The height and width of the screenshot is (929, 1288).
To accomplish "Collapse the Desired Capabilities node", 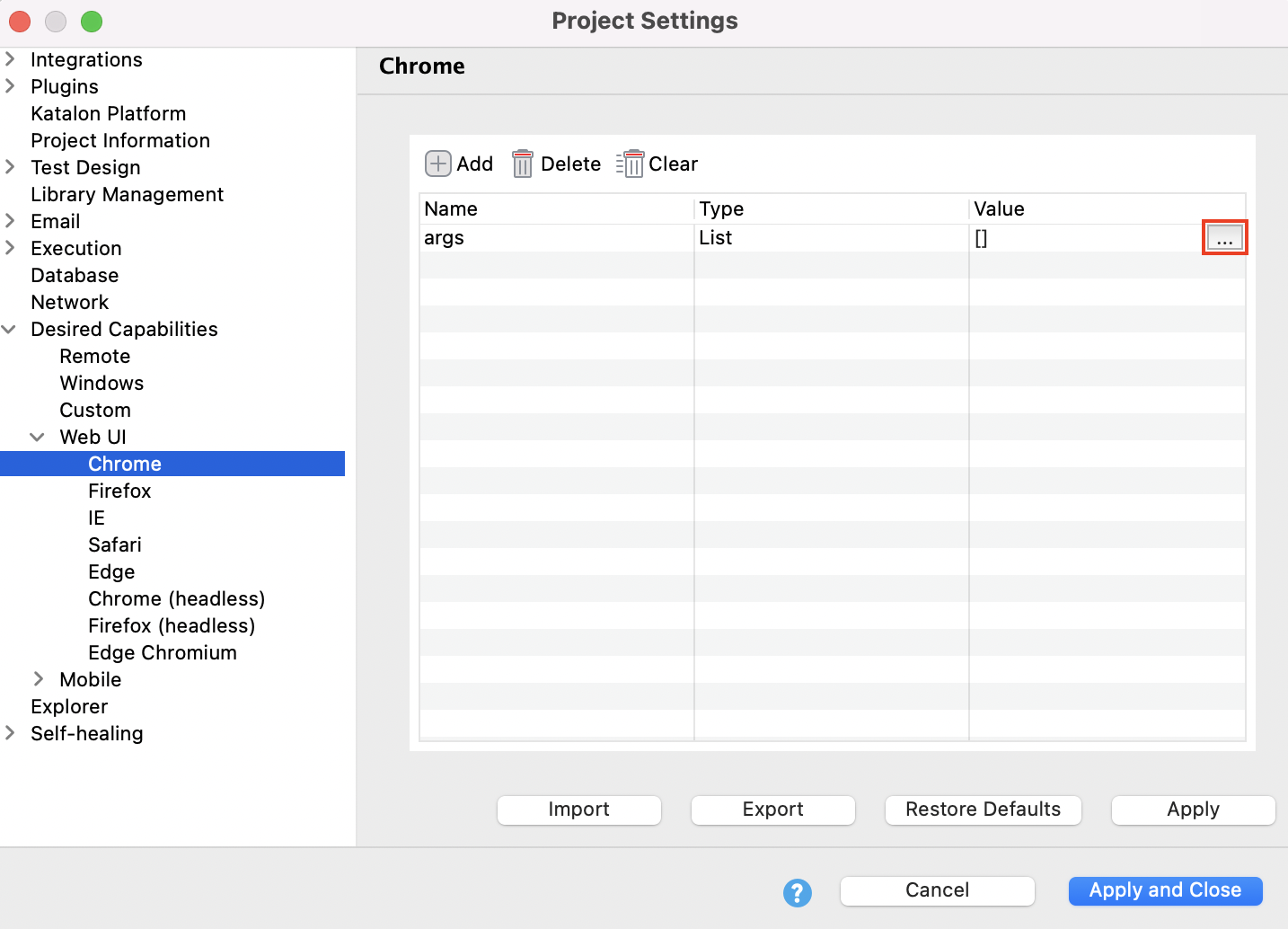I will click(x=11, y=330).
